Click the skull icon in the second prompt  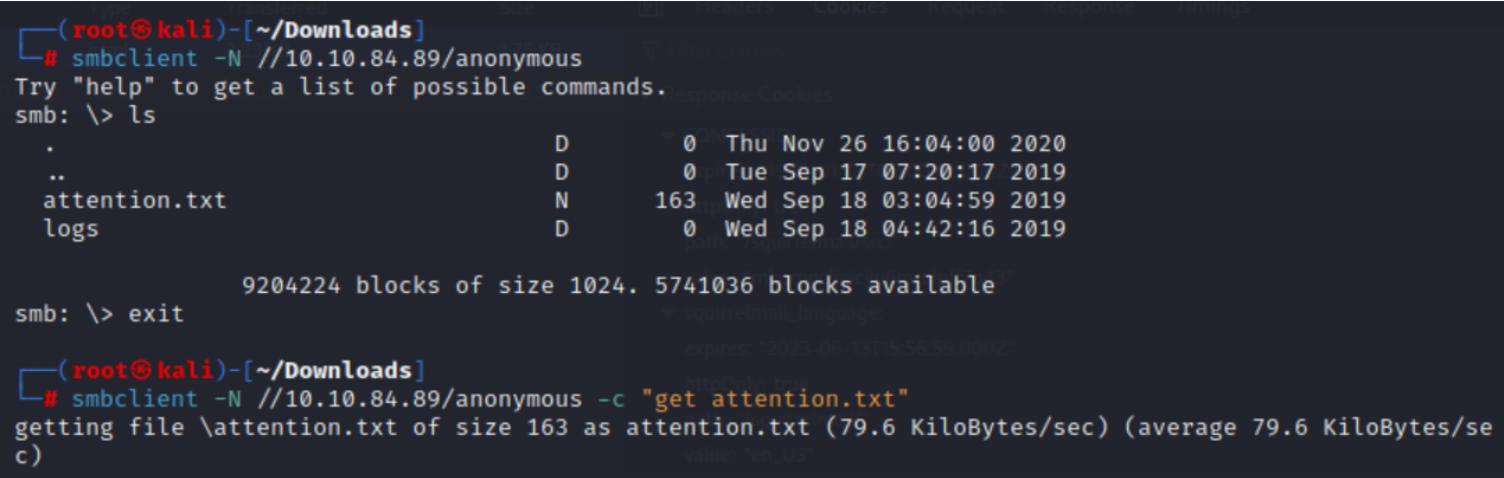[120, 371]
